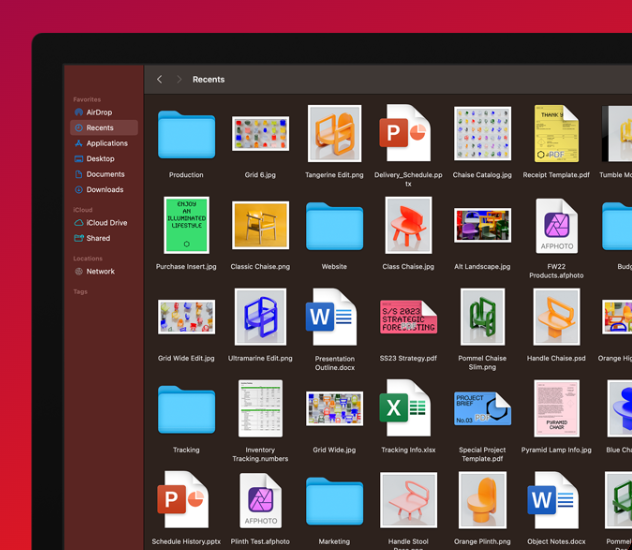
Task: Select the Delivery_Schedule.pptx PowerPoint file
Action: click(x=405, y=133)
